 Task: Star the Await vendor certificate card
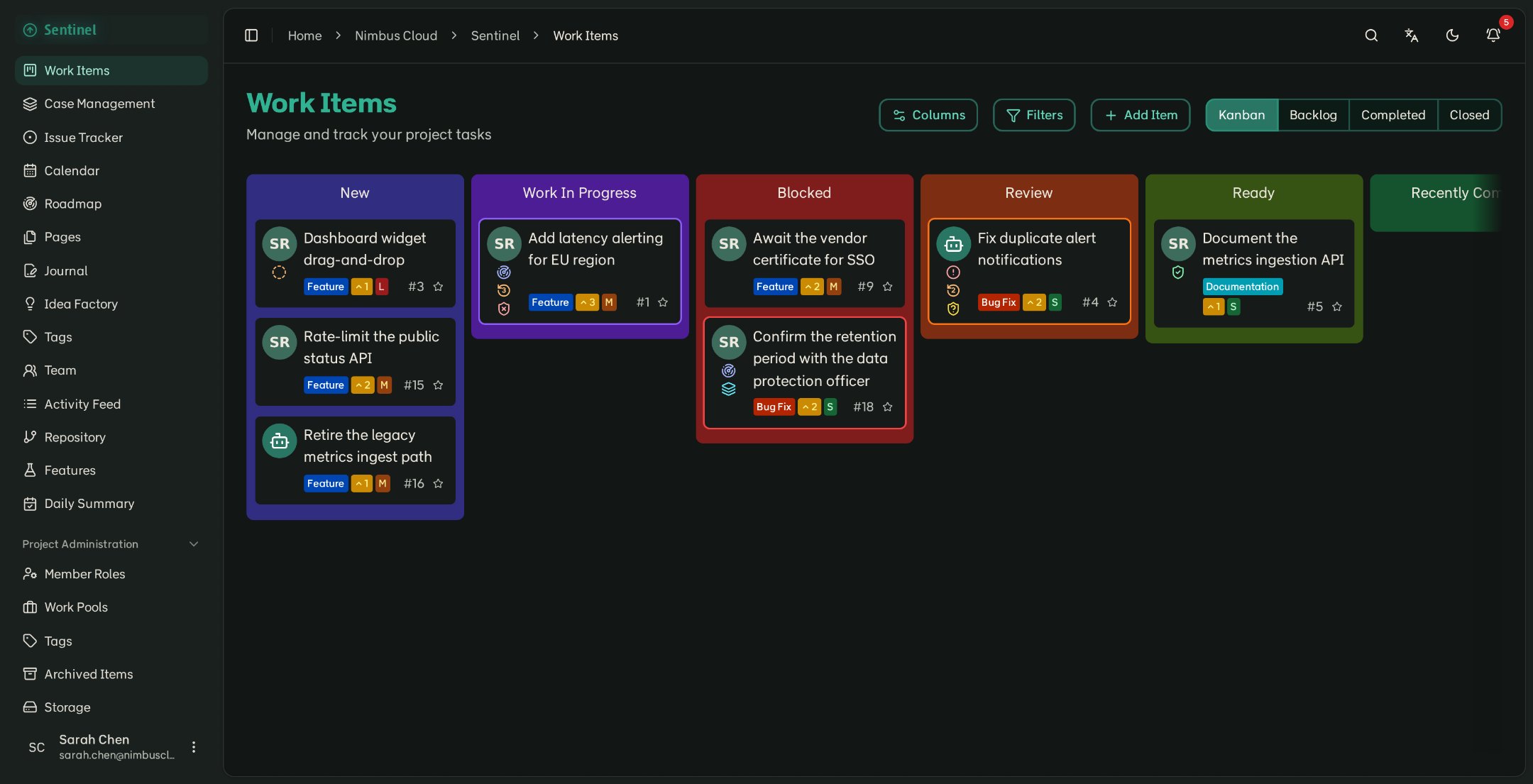[887, 287]
